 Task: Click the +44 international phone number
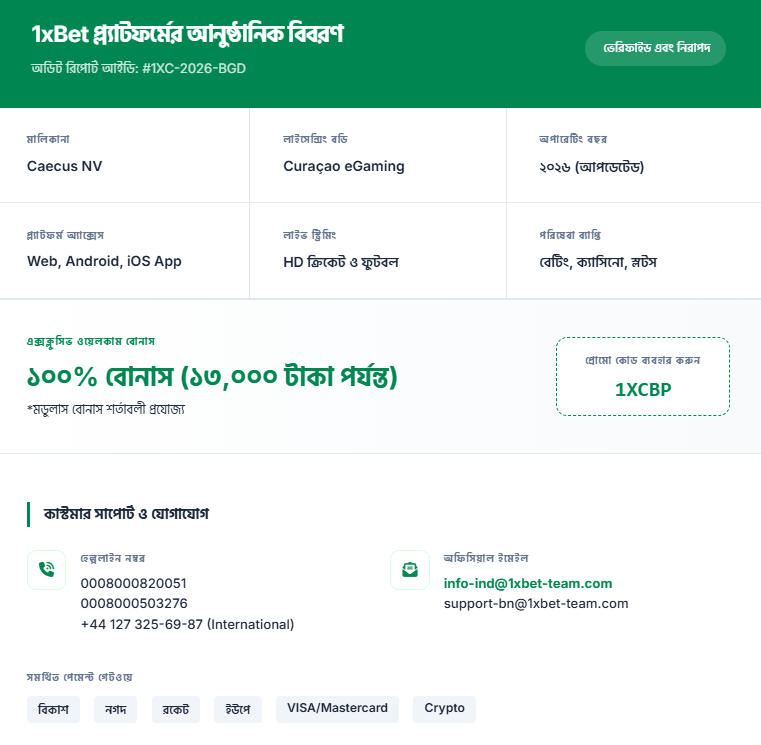[x=187, y=624]
